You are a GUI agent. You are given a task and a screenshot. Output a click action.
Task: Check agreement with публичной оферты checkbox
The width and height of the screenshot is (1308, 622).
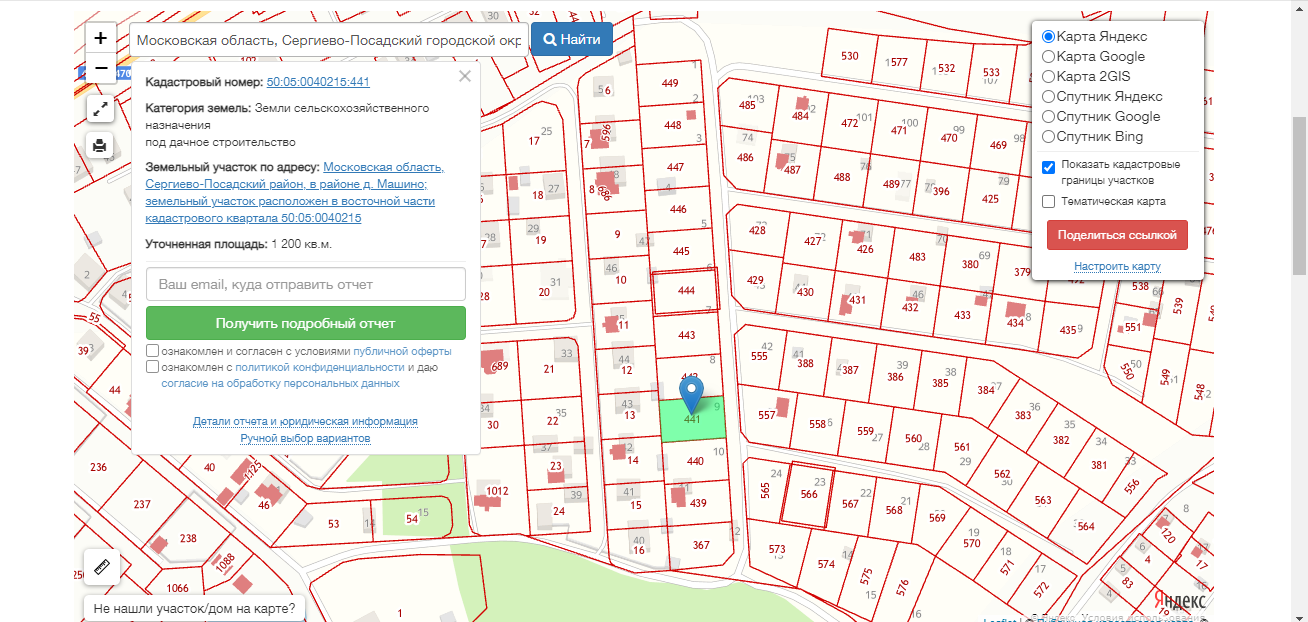pos(153,351)
